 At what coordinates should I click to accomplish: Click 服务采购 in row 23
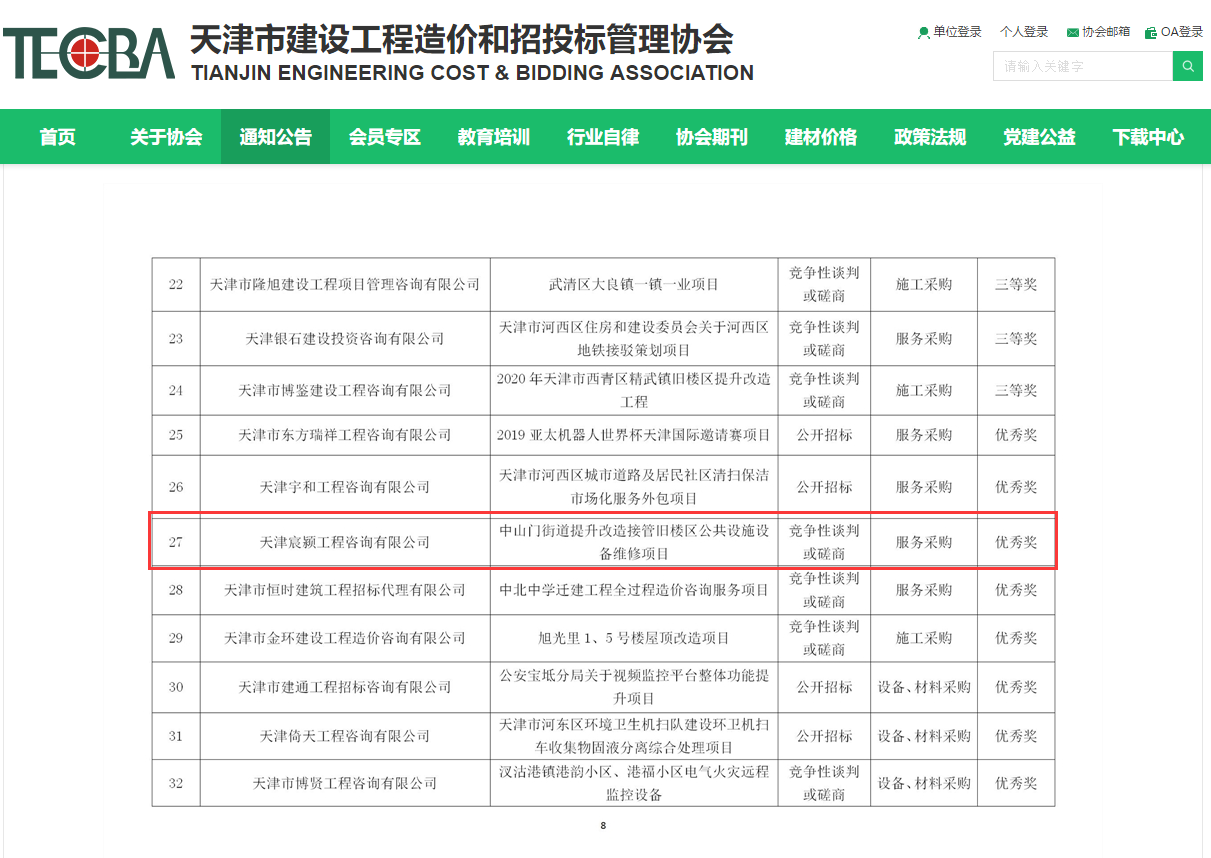click(924, 339)
